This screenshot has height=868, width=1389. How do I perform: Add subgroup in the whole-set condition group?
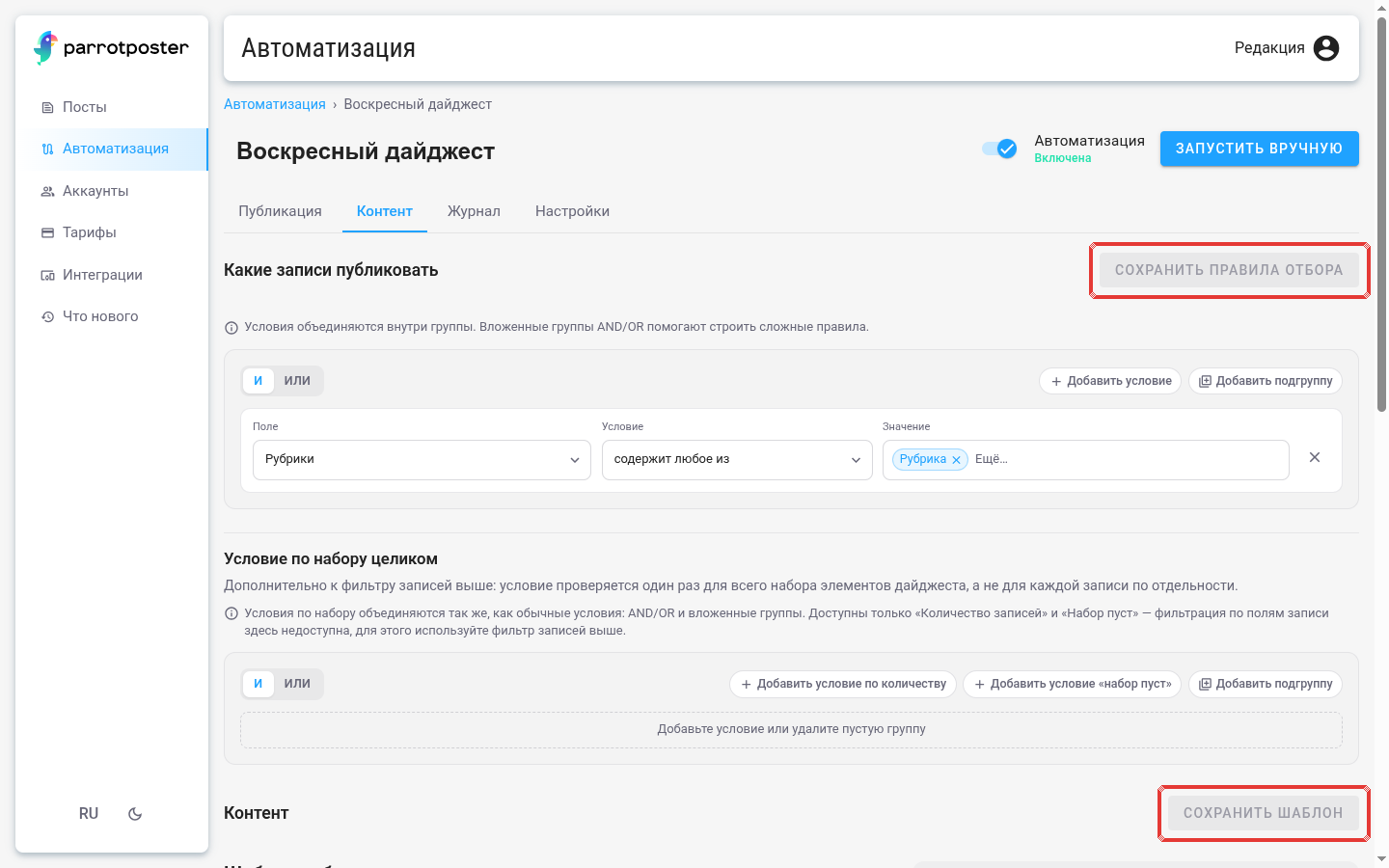click(1266, 684)
